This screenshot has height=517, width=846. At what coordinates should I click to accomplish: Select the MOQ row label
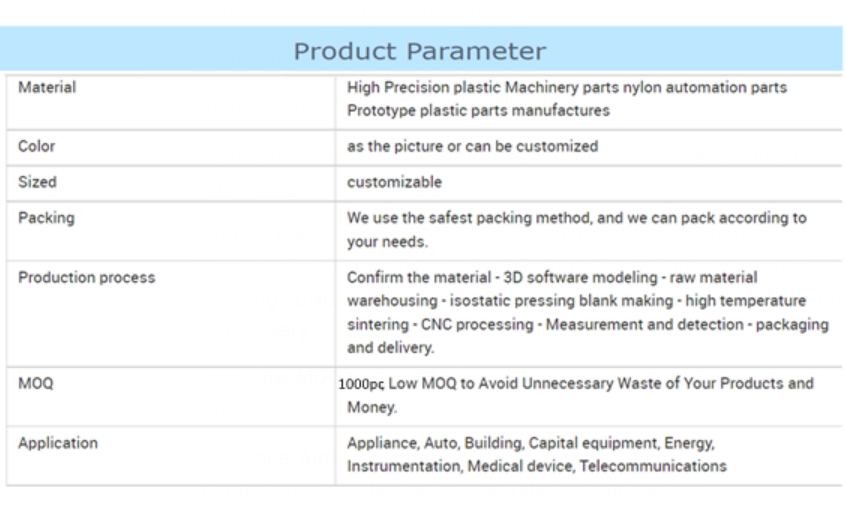pyautogui.click(x=36, y=384)
